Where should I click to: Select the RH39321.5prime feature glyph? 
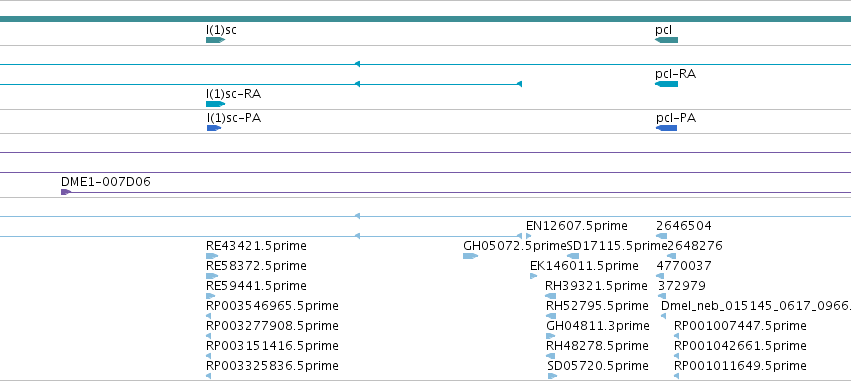tap(550, 296)
